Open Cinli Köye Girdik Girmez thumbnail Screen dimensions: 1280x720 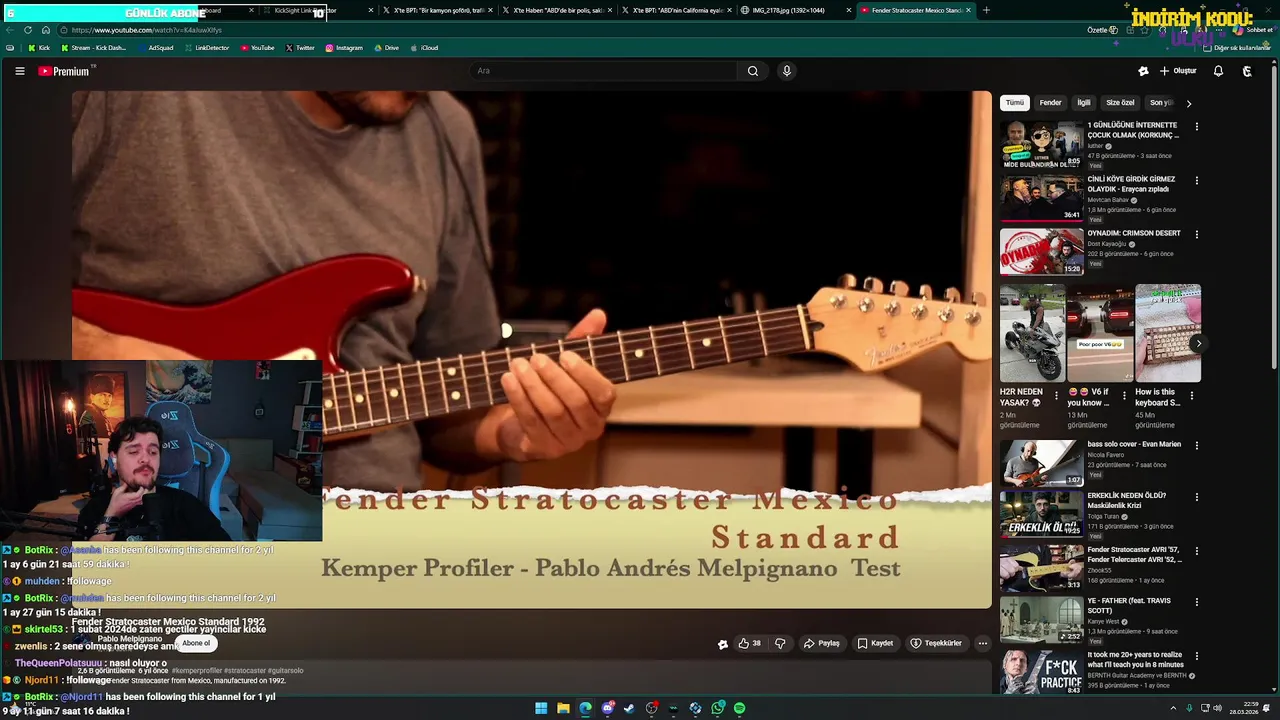point(1041,198)
